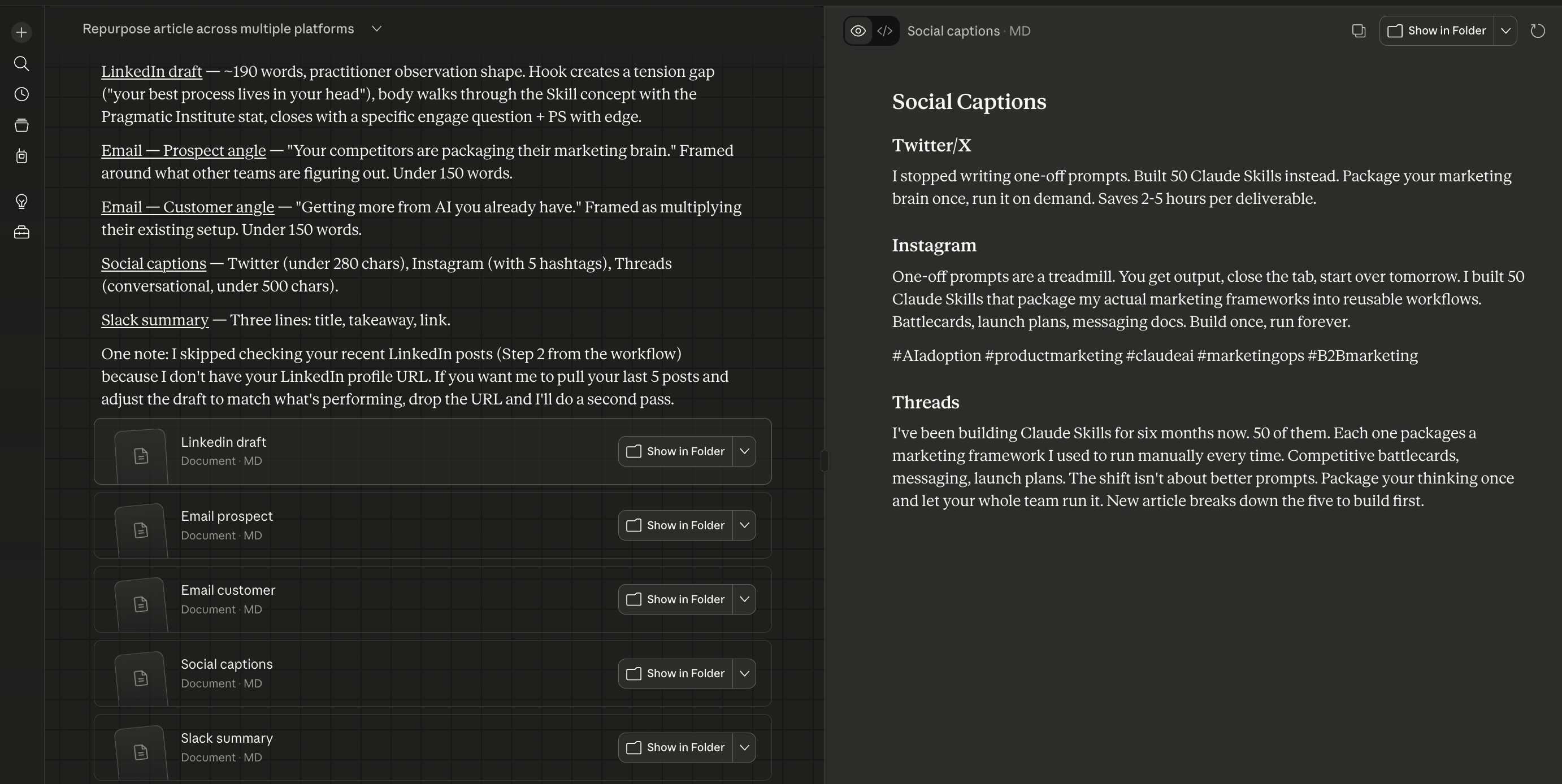Open the Email — Customer angle link
This screenshot has height=784, width=1562.
pyautogui.click(x=188, y=207)
